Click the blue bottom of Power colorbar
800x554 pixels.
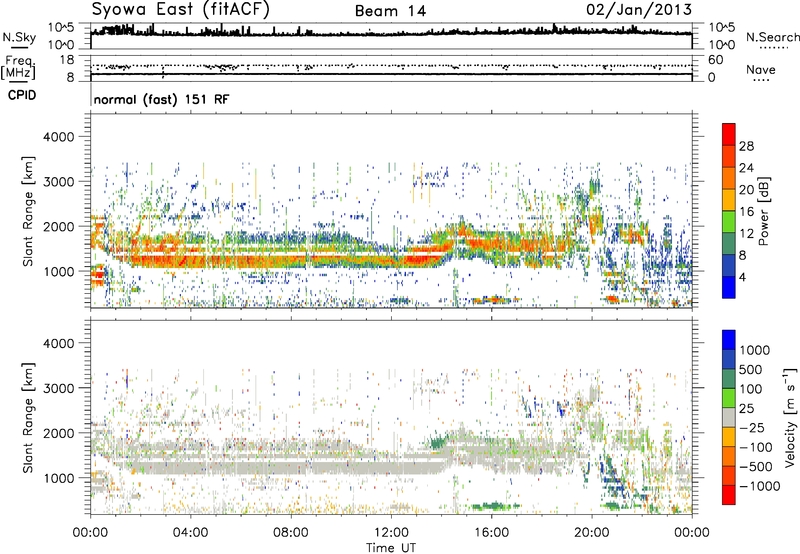[729, 288]
